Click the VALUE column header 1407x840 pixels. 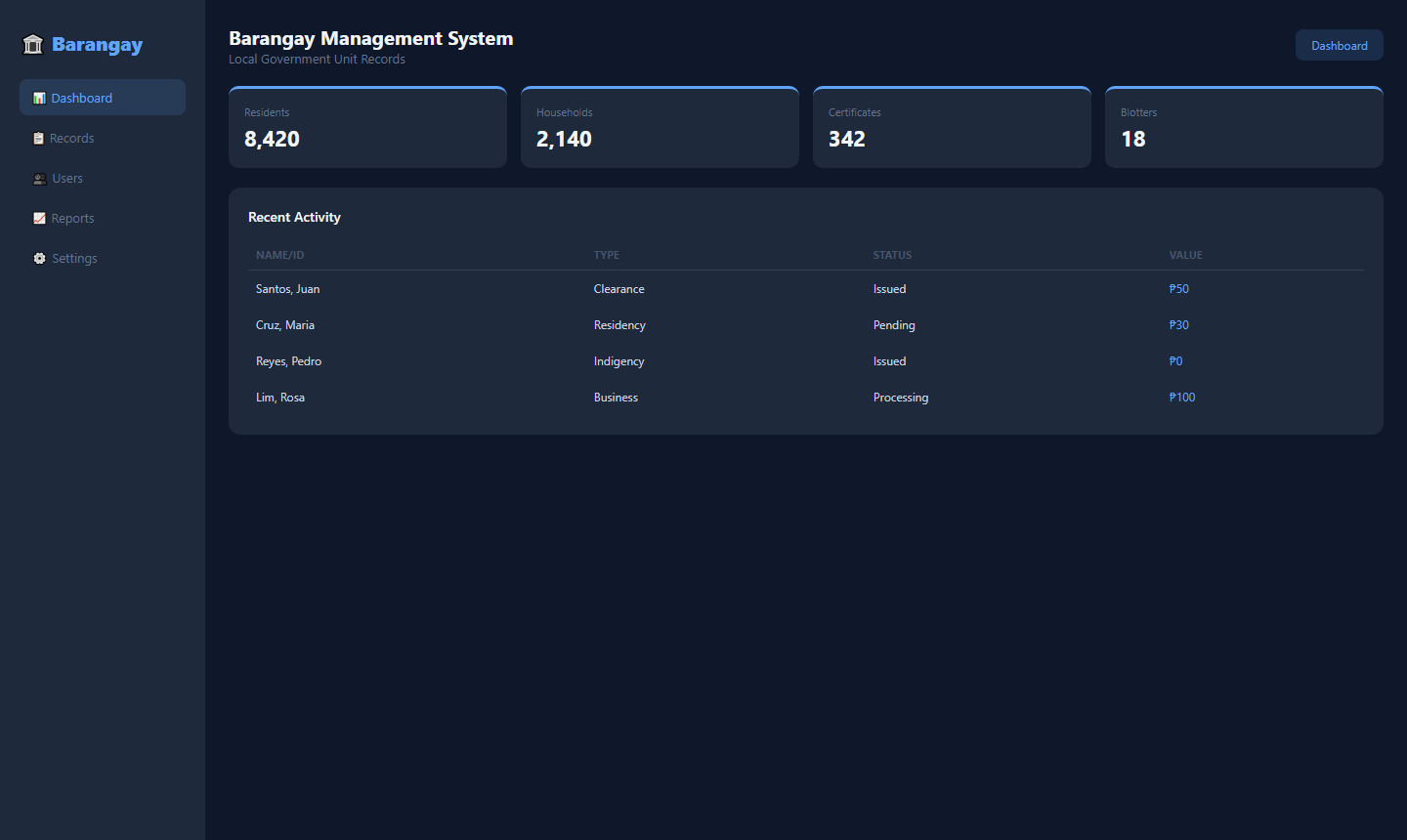pyautogui.click(x=1186, y=255)
